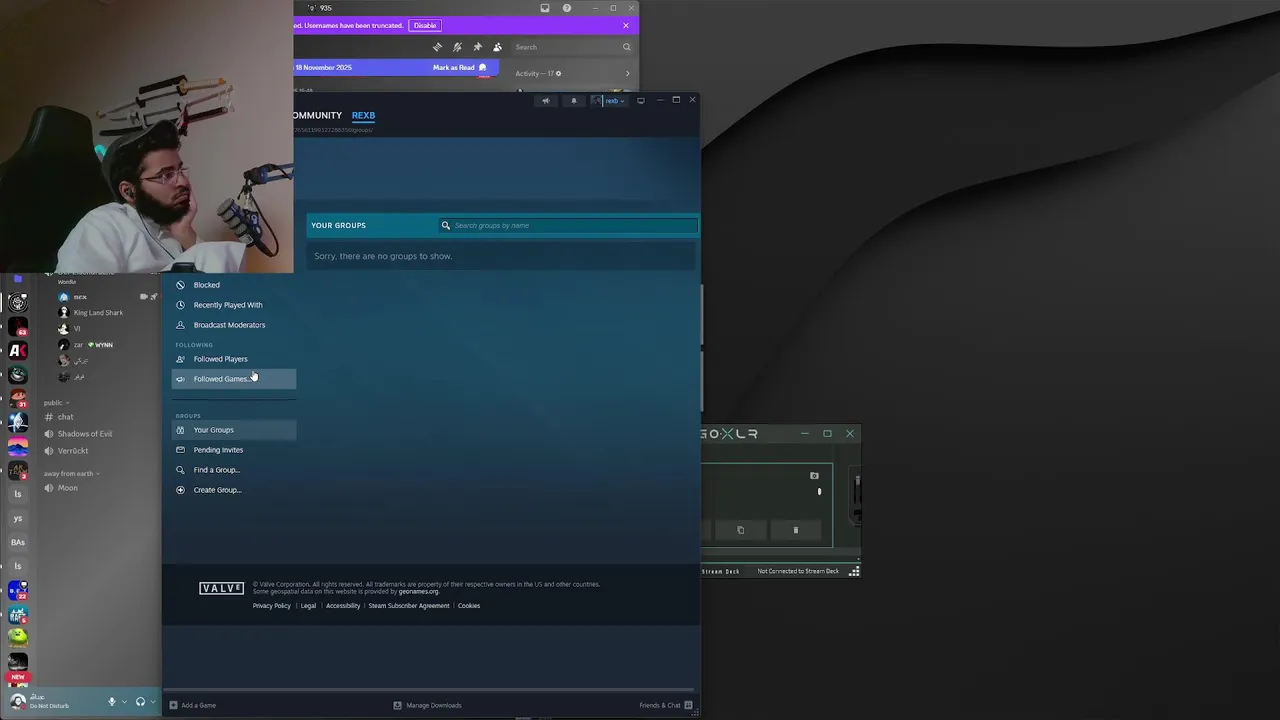The image size is (1280, 720).
Task: Open Steam announcements megaphone icon
Action: pyautogui.click(x=545, y=100)
